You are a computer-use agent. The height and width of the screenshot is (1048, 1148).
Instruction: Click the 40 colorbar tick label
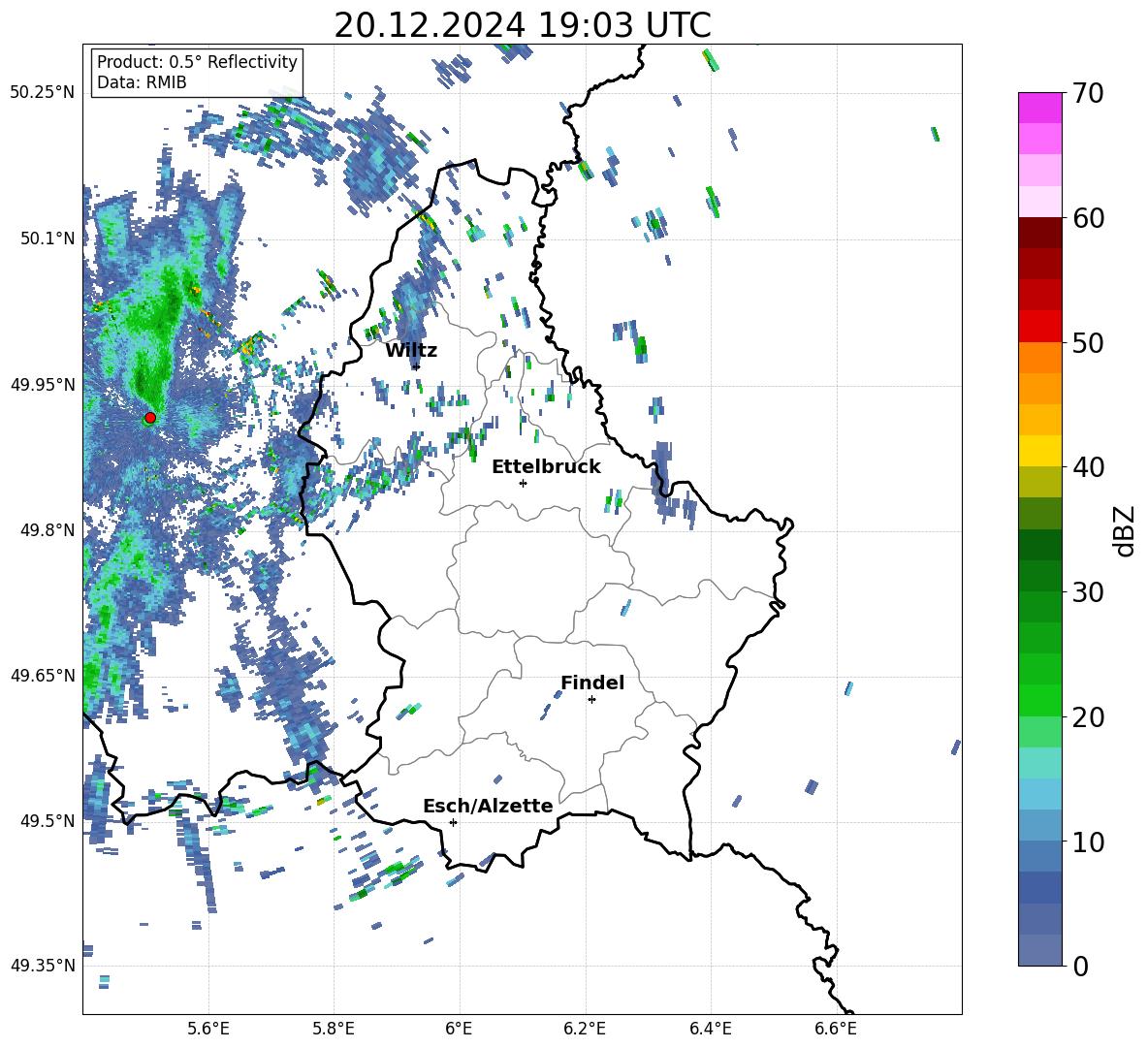tap(1088, 467)
